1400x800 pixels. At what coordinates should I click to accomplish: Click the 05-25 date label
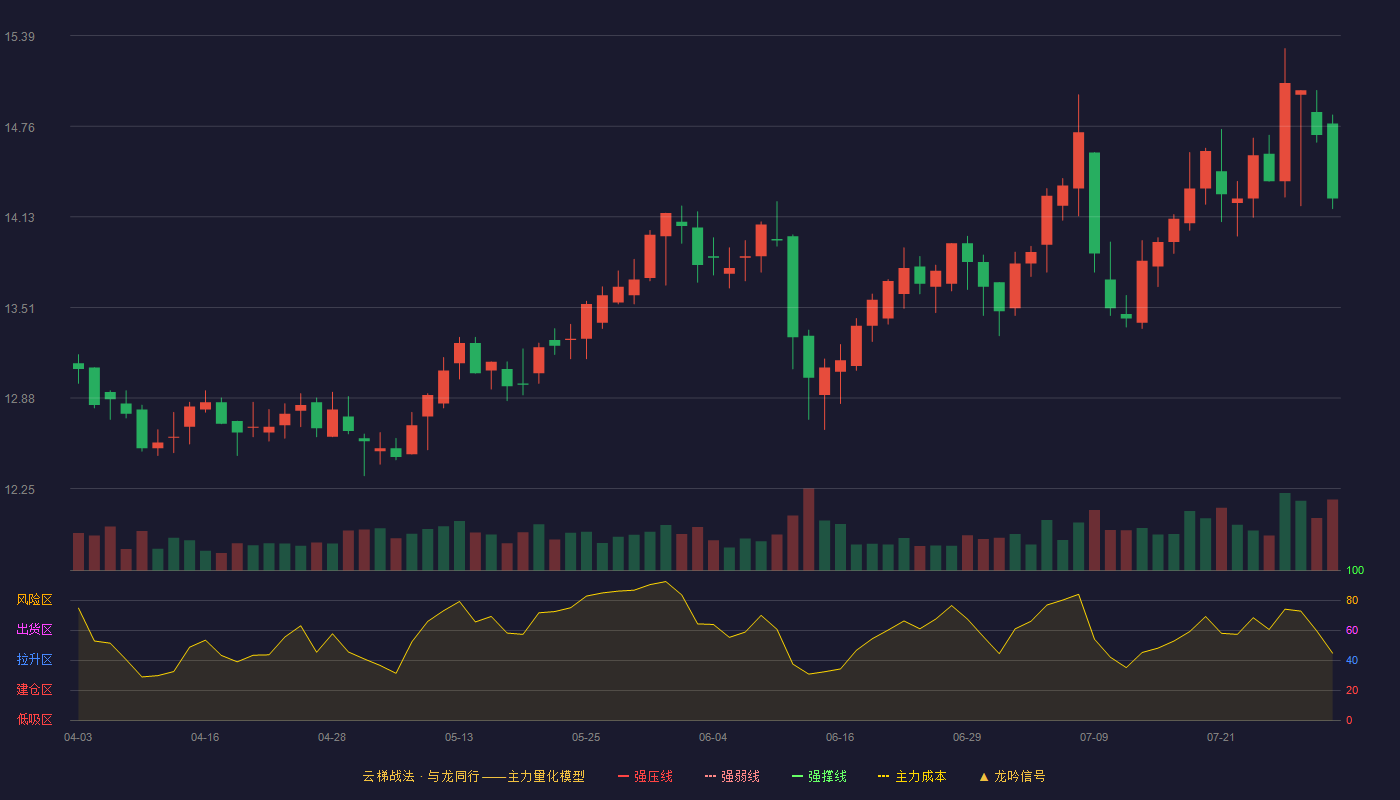586,738
